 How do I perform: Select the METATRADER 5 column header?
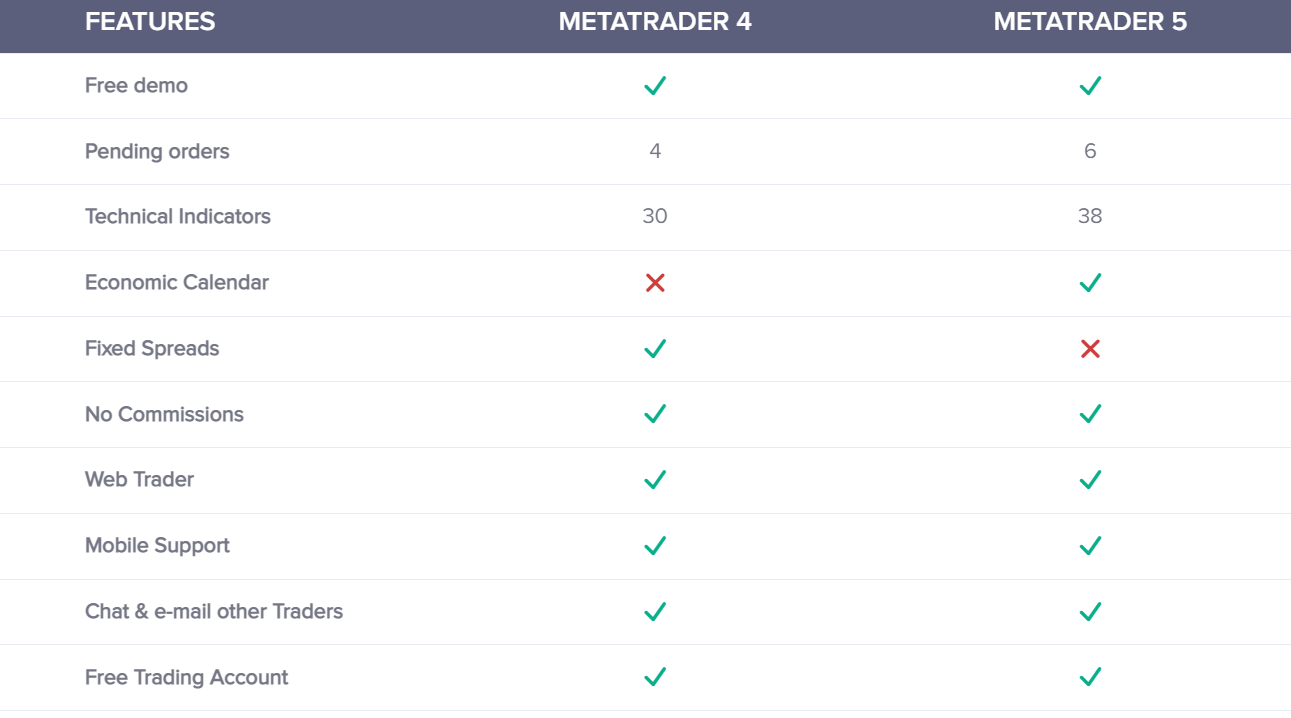point(1090,22)
